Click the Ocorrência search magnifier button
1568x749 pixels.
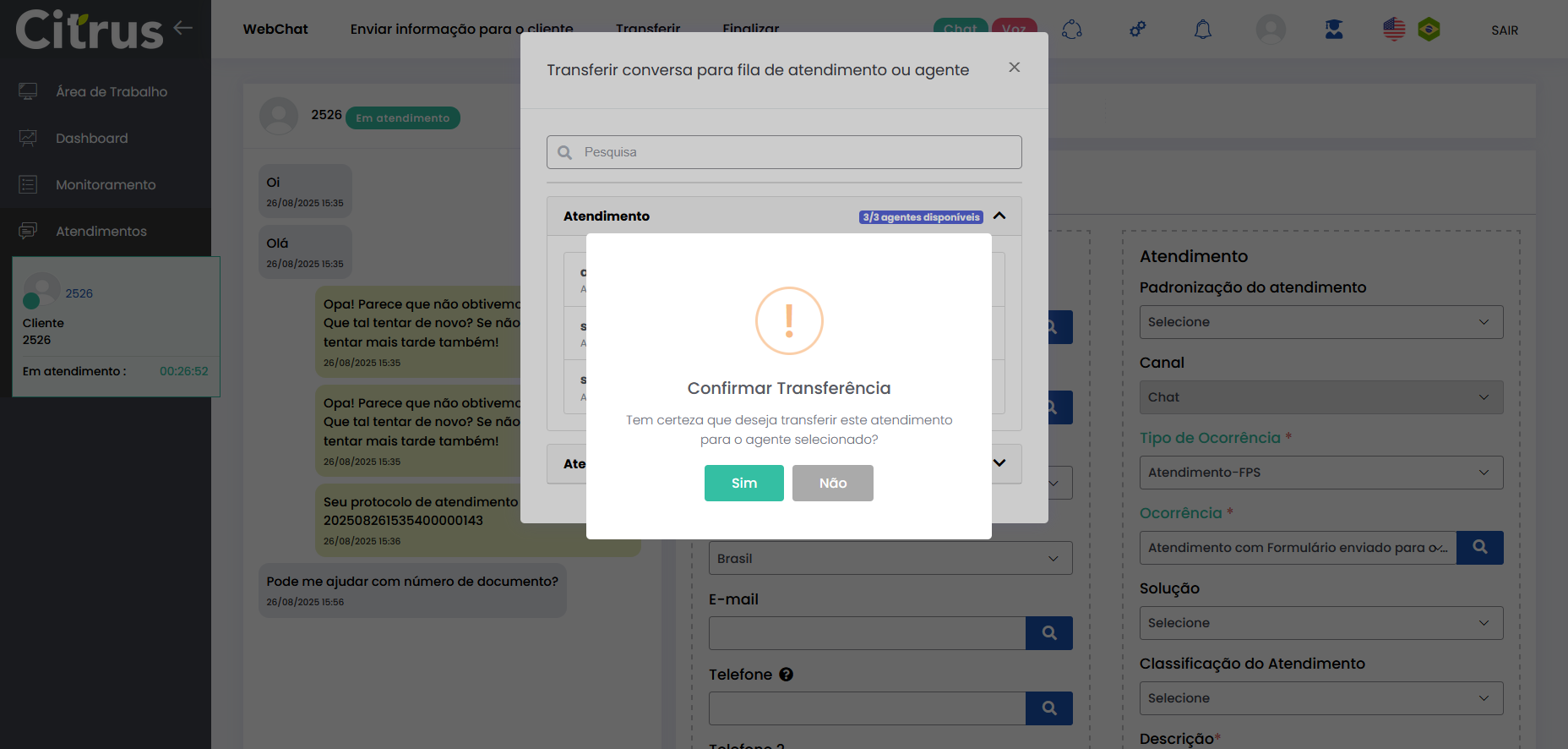(1479, 548)
